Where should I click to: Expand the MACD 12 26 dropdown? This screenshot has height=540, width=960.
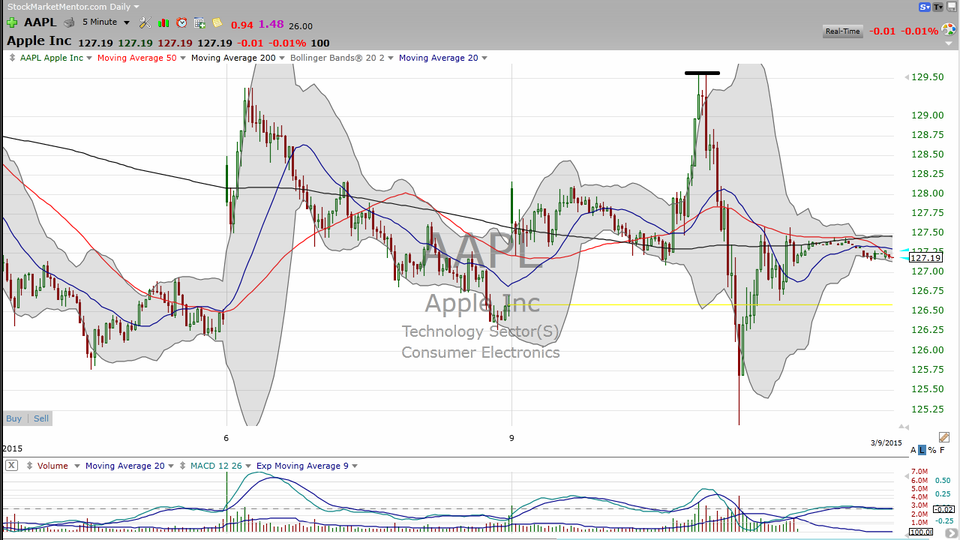(248, 466)
